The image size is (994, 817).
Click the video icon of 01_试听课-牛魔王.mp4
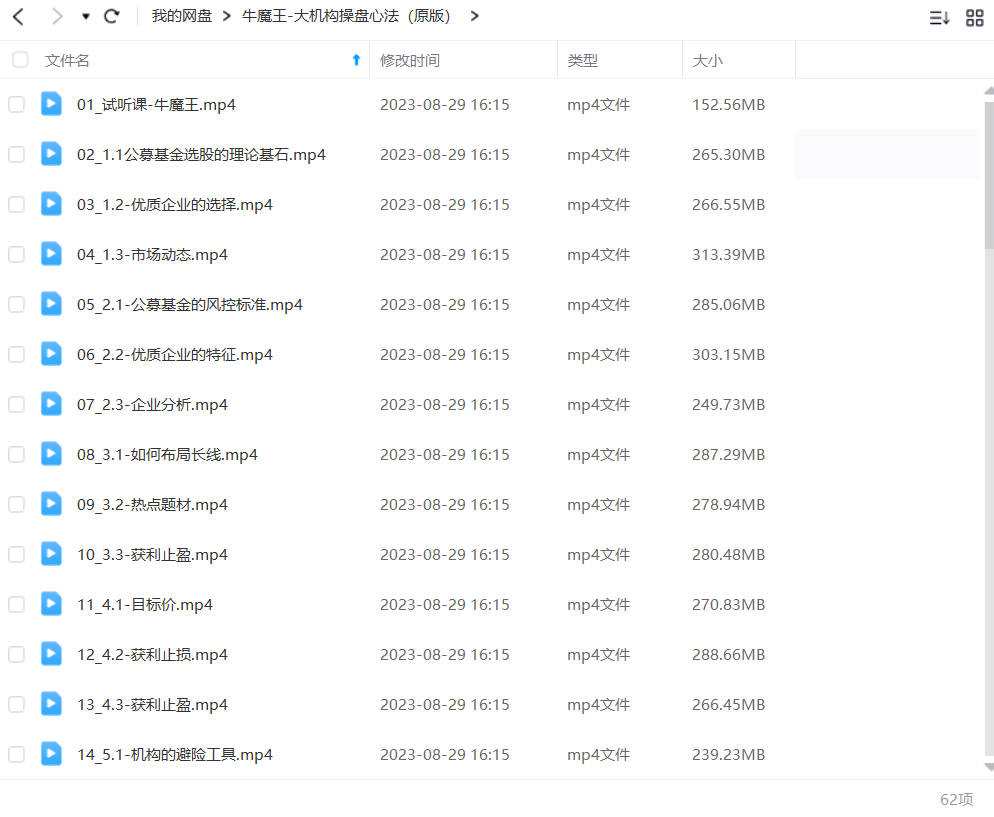pos(51,103)
